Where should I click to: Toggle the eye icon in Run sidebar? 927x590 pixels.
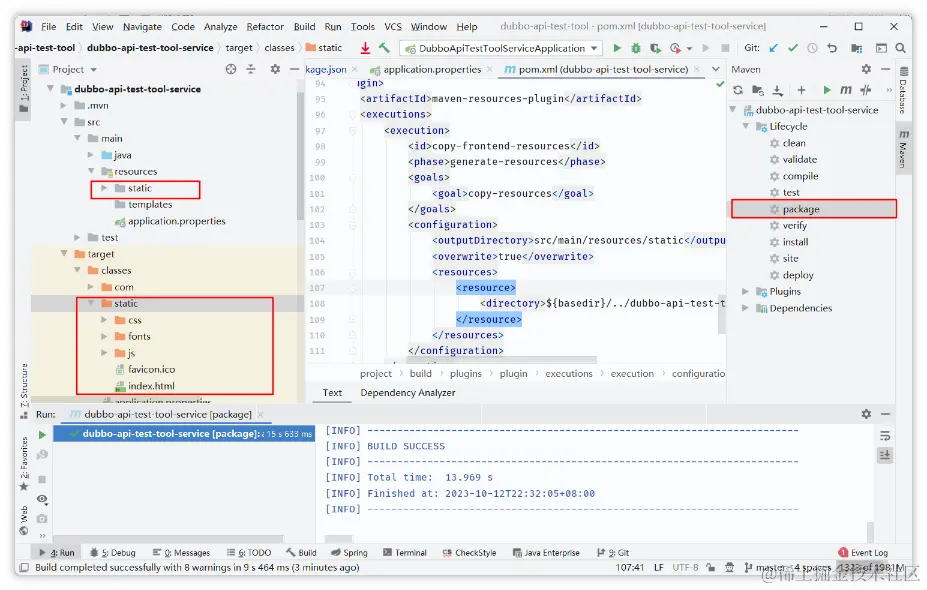(42, 499)
